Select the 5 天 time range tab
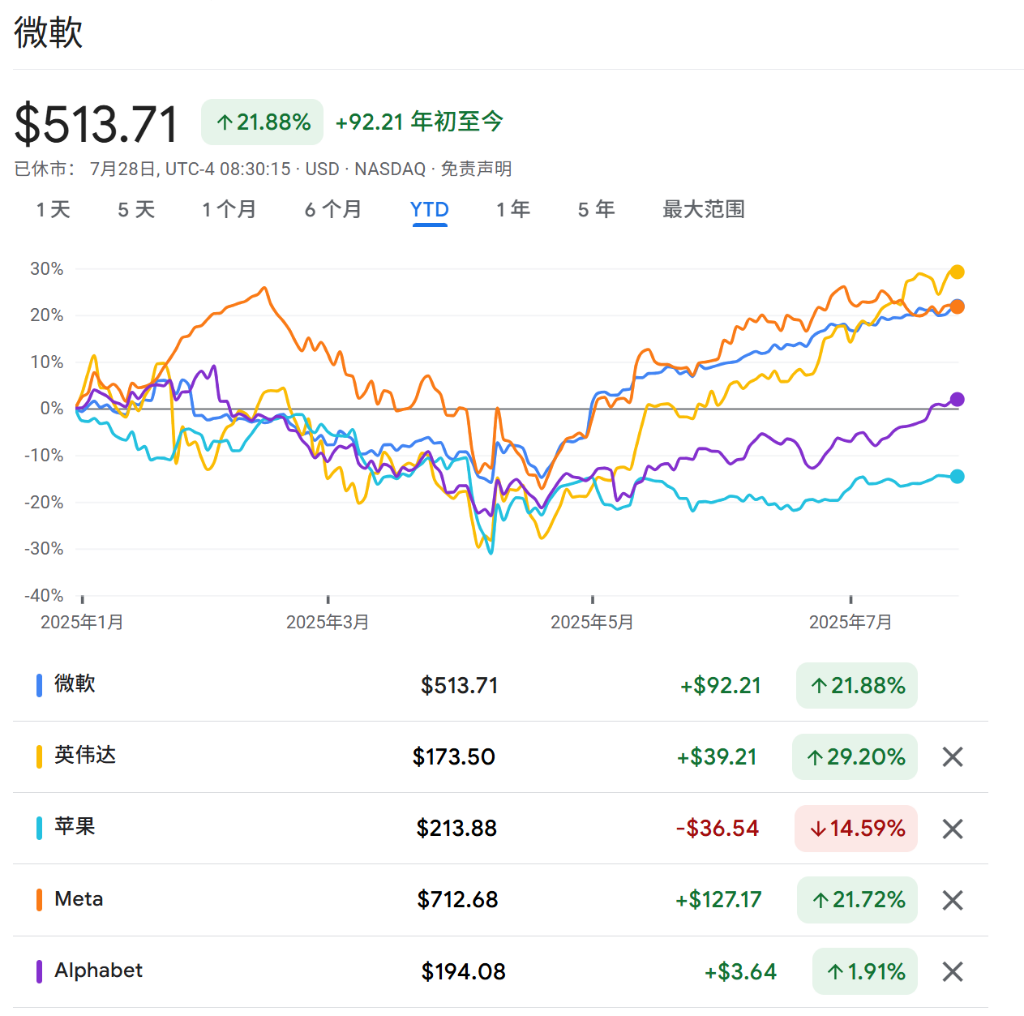 point(136,210)
